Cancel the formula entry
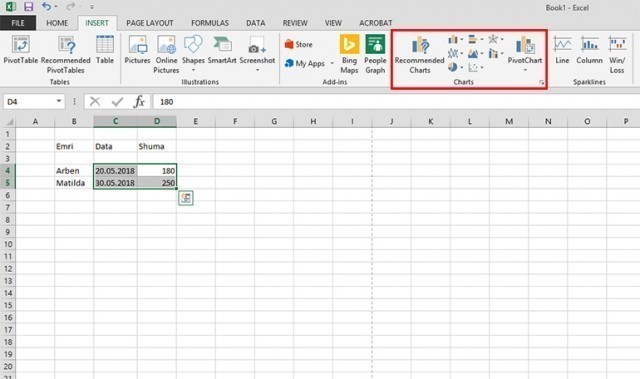The image size is (640, 379). click(x=95, y=101)
